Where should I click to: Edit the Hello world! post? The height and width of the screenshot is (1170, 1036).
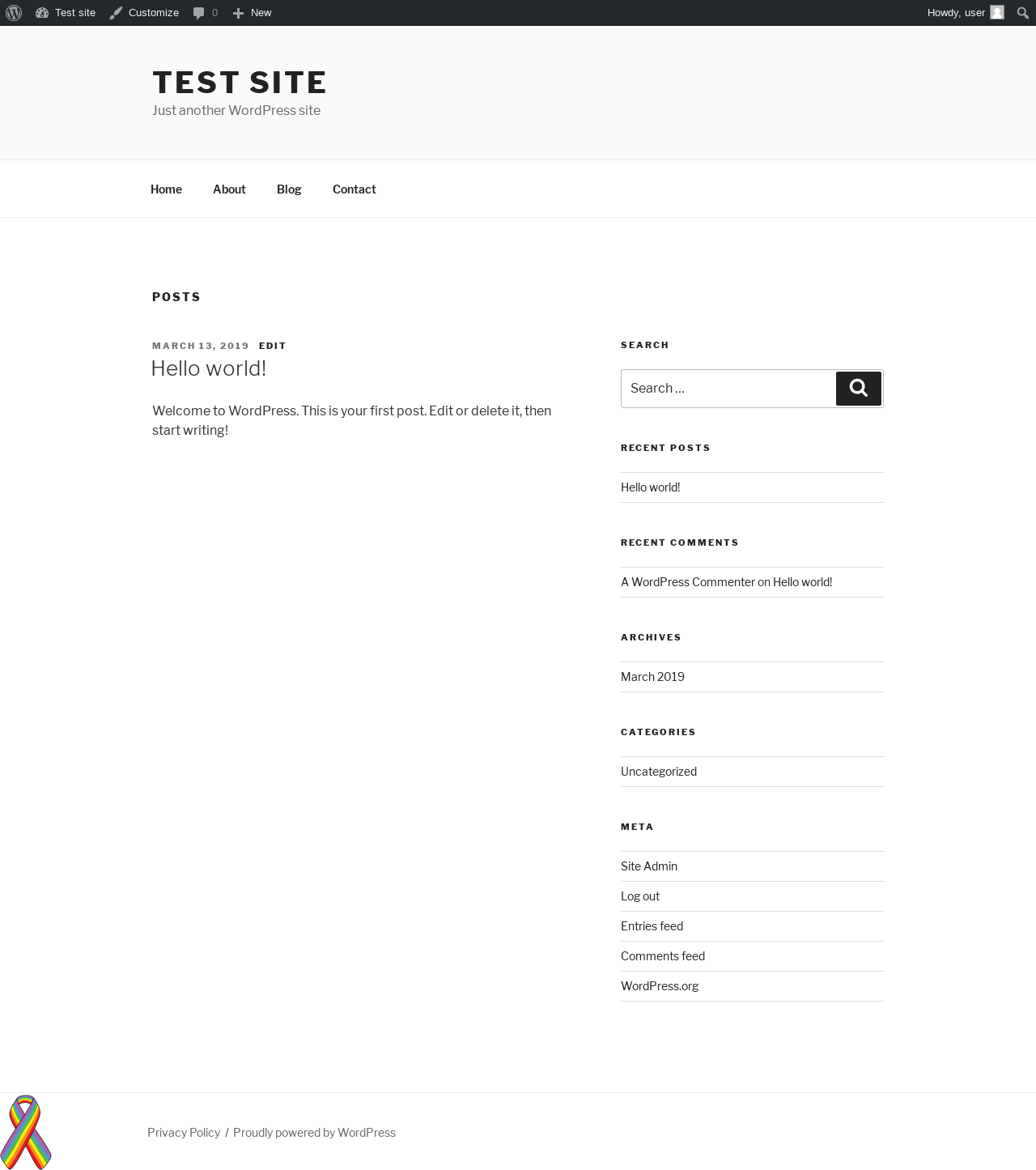pos(273,346)
